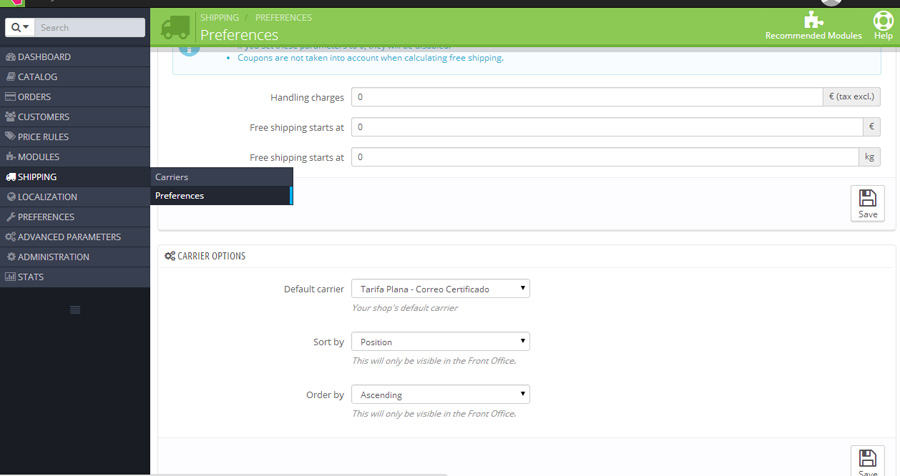Open the Sort by dropdown
Screen dimensions: 900x476
click(440, 342)
